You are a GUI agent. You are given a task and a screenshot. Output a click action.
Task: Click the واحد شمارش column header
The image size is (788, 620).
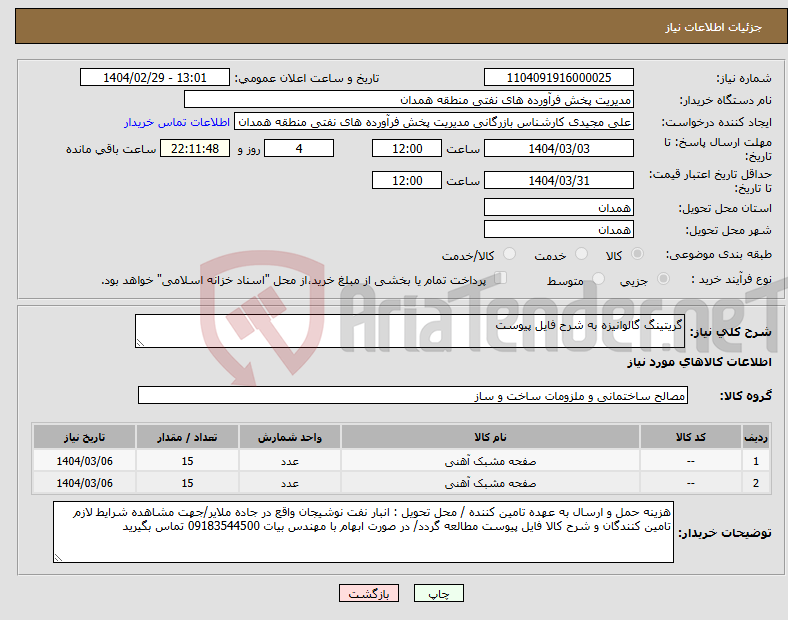[290, 437]
